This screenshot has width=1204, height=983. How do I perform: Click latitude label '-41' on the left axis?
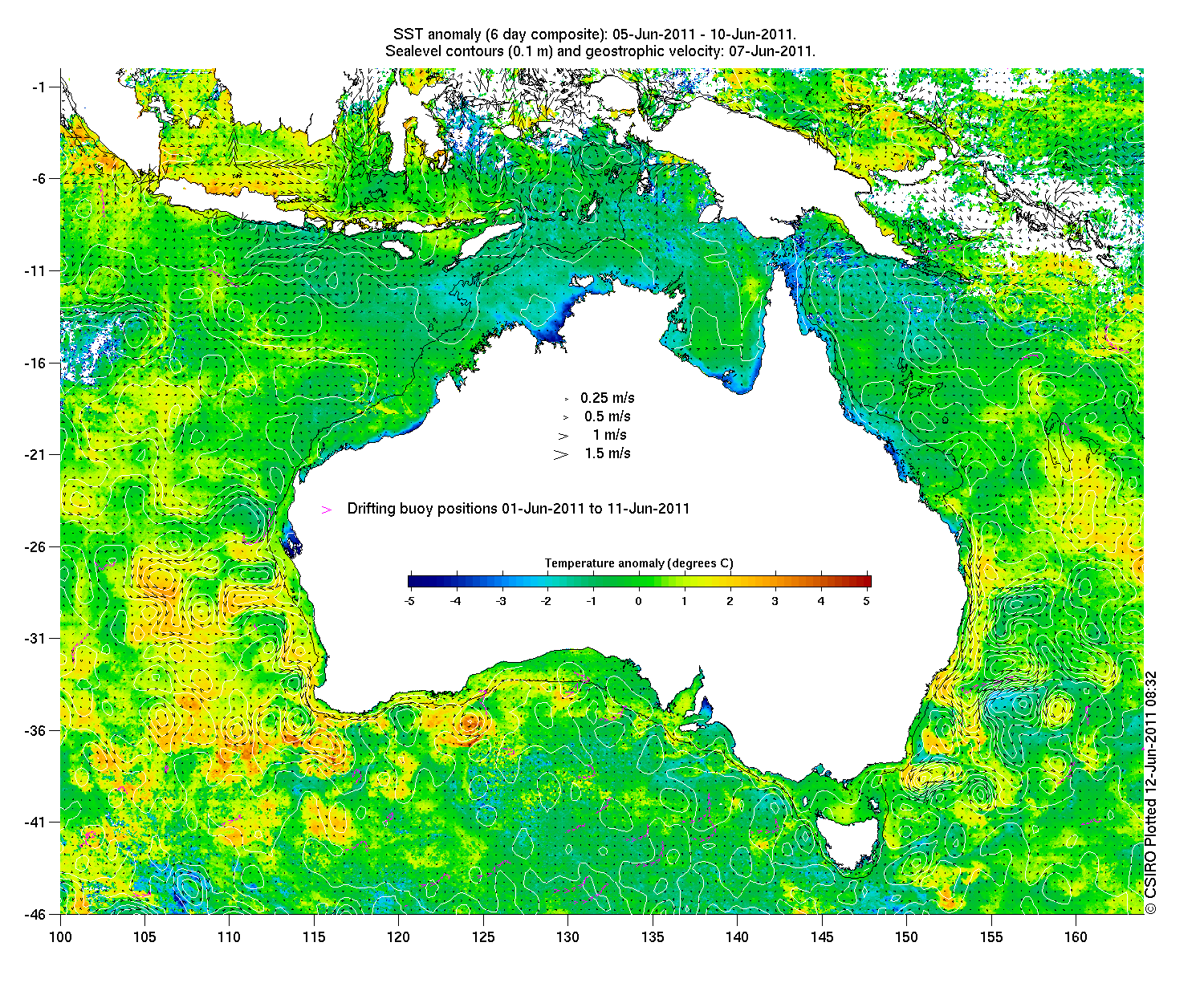(35, 822)
